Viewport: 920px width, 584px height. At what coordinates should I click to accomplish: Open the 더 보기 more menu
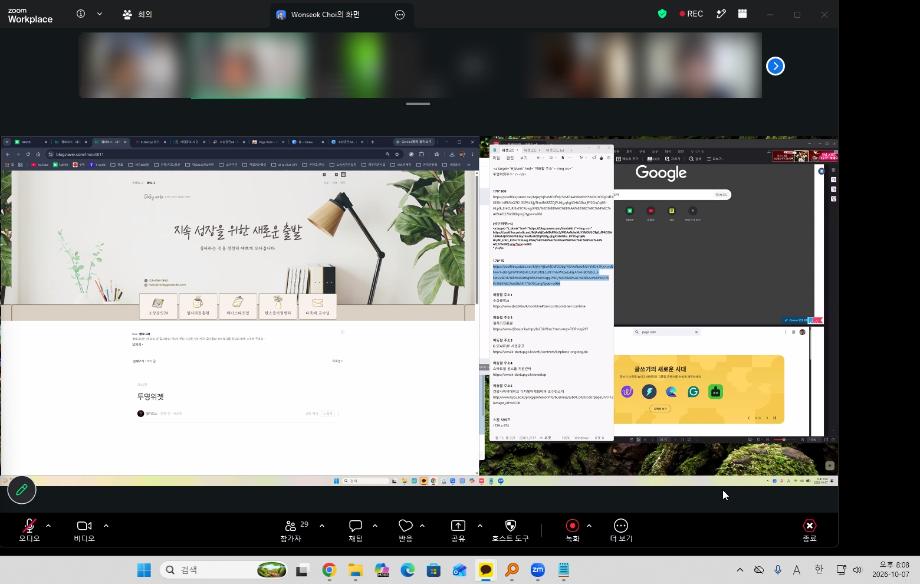(621, 530)
